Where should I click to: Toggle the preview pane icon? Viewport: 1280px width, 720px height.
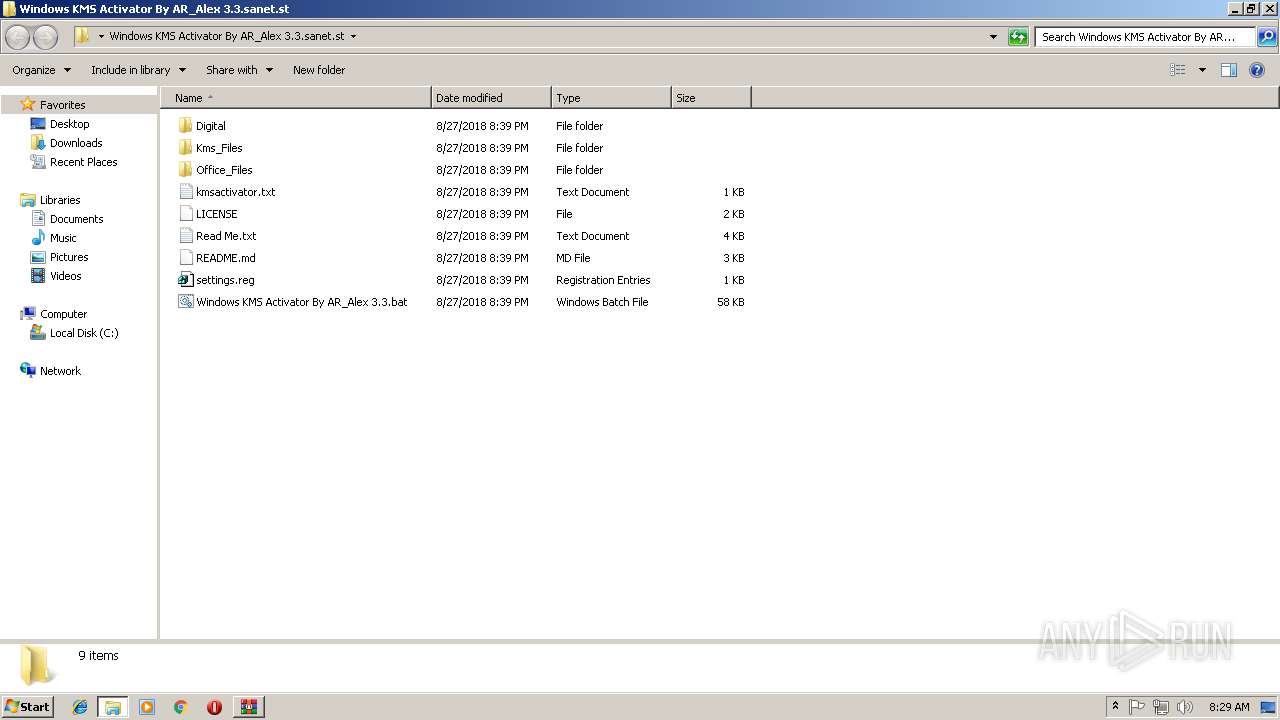[x=1229, y=70]
